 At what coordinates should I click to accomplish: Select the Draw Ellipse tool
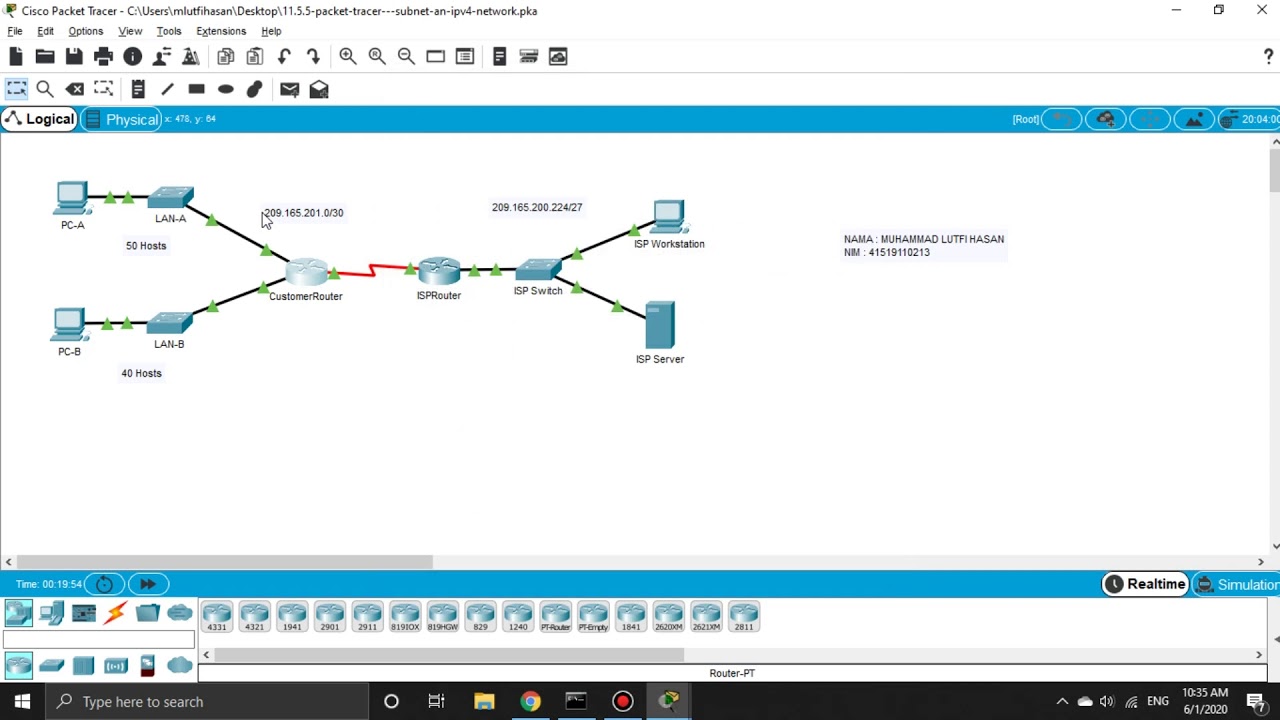click(225, 89)
